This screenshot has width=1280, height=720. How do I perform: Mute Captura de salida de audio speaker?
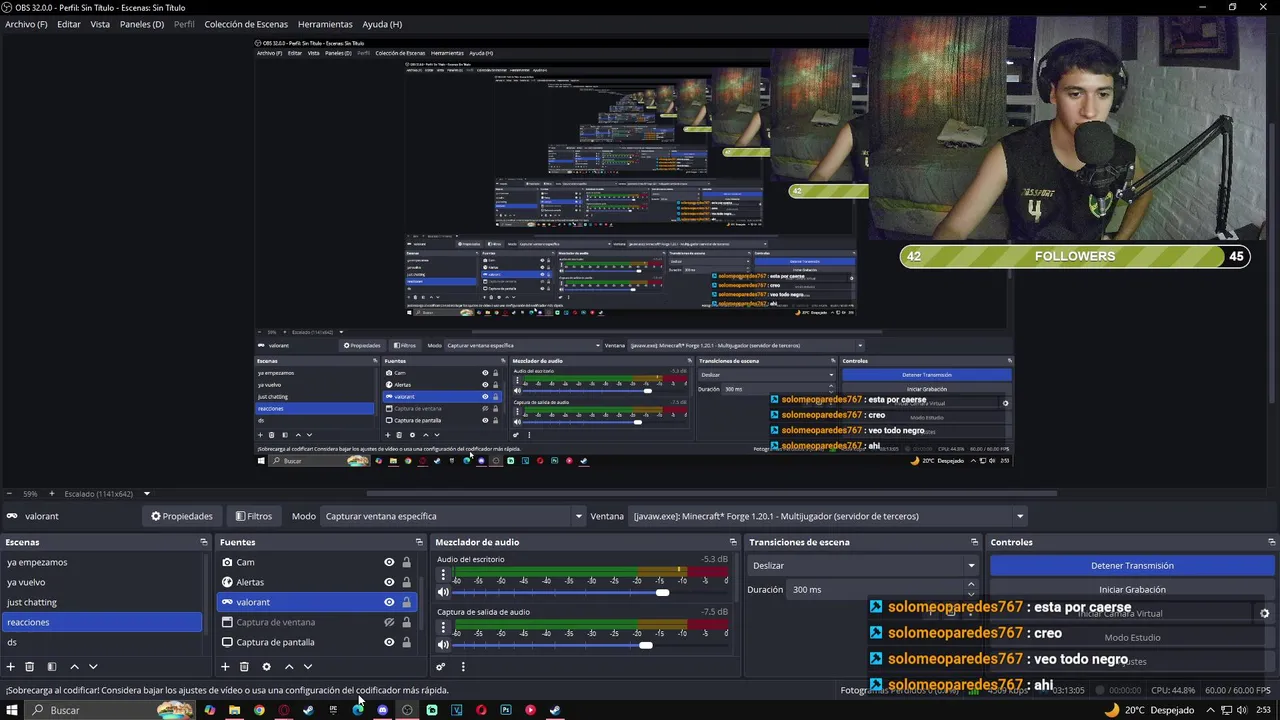click(443, 645)
